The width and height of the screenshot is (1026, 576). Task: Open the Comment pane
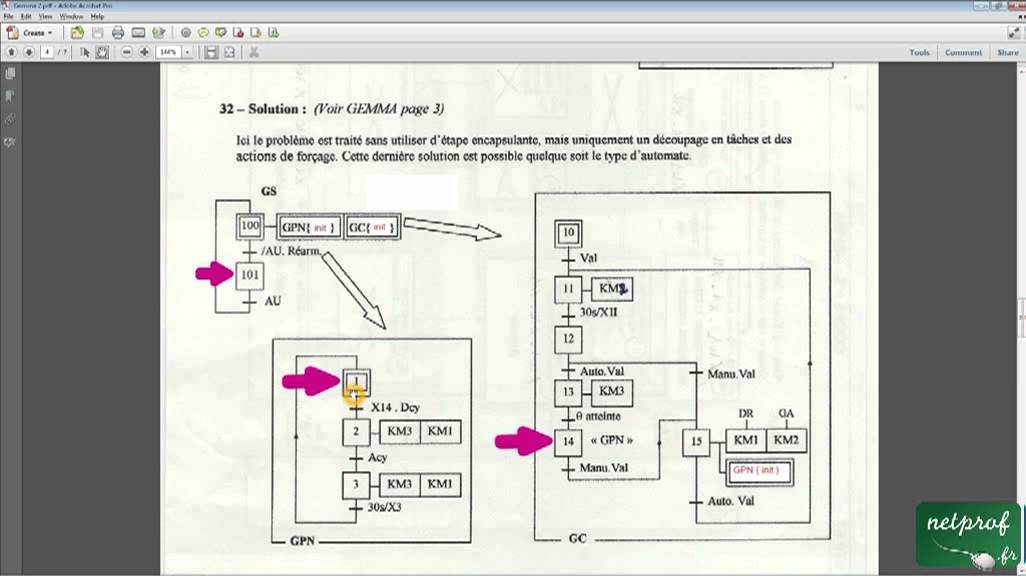(x=963, y=52)
